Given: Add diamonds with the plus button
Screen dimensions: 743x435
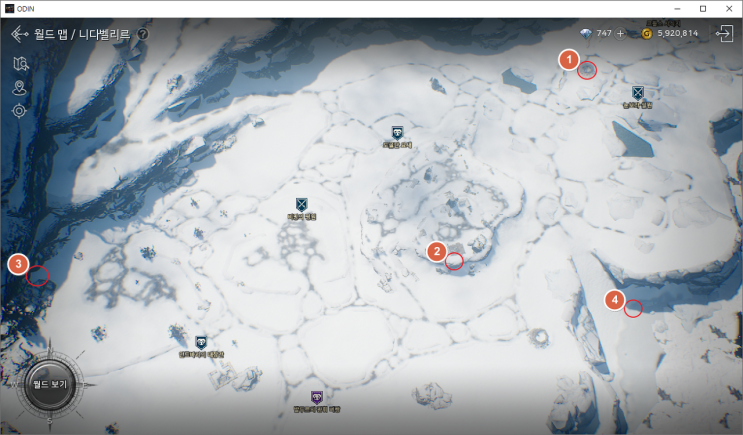Looking at the screenshot, I should coord(620,34).
